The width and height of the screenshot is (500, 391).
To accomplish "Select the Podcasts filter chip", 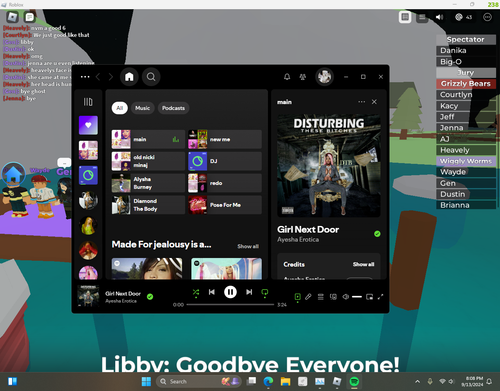I will tap(173, 108).
